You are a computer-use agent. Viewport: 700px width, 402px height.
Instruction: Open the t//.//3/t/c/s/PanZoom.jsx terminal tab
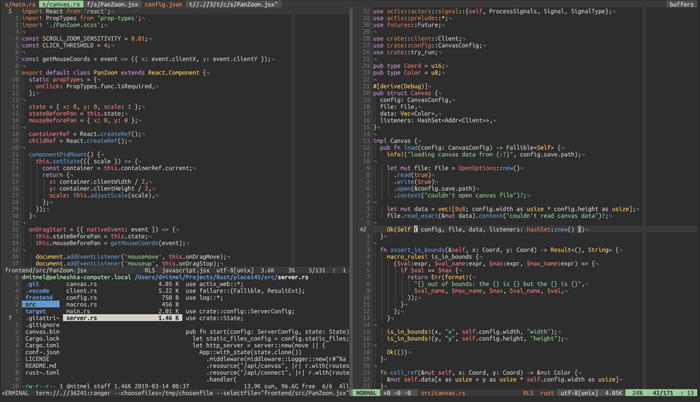tap(233, 4)
